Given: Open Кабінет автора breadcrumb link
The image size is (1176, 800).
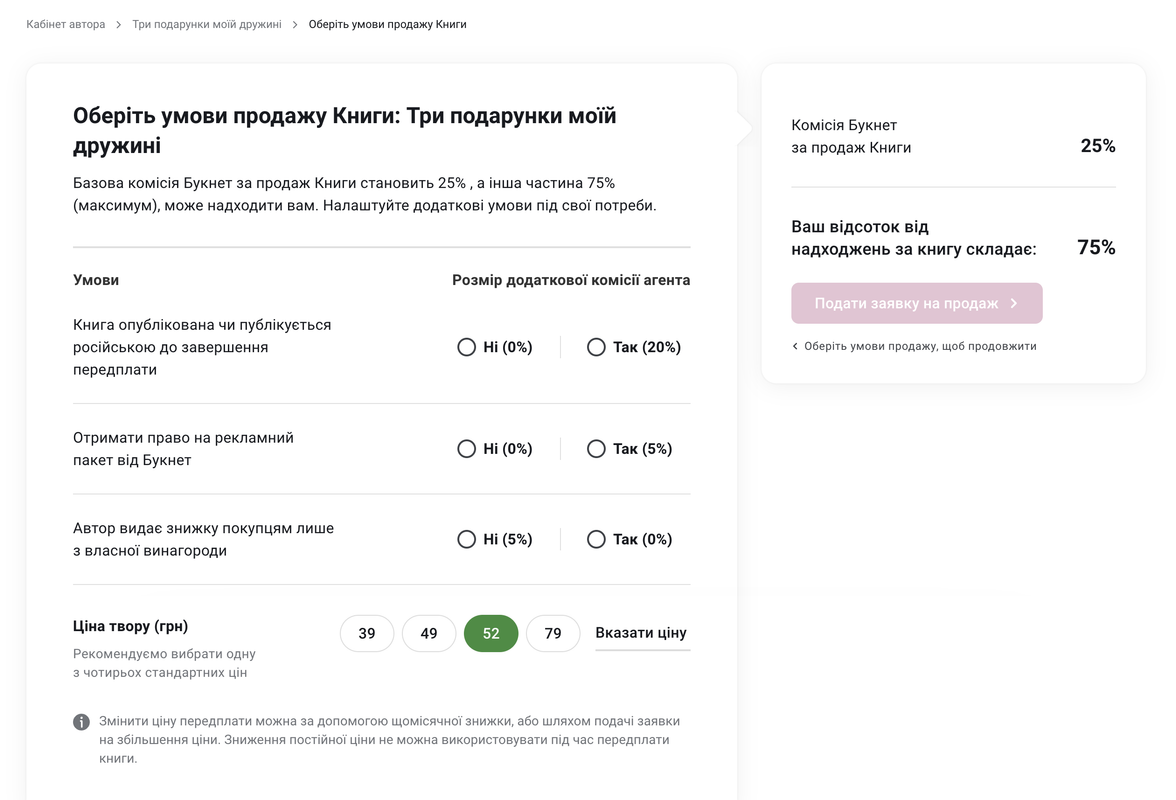Looking at the screenshot, I should click(x=66, y=25).
